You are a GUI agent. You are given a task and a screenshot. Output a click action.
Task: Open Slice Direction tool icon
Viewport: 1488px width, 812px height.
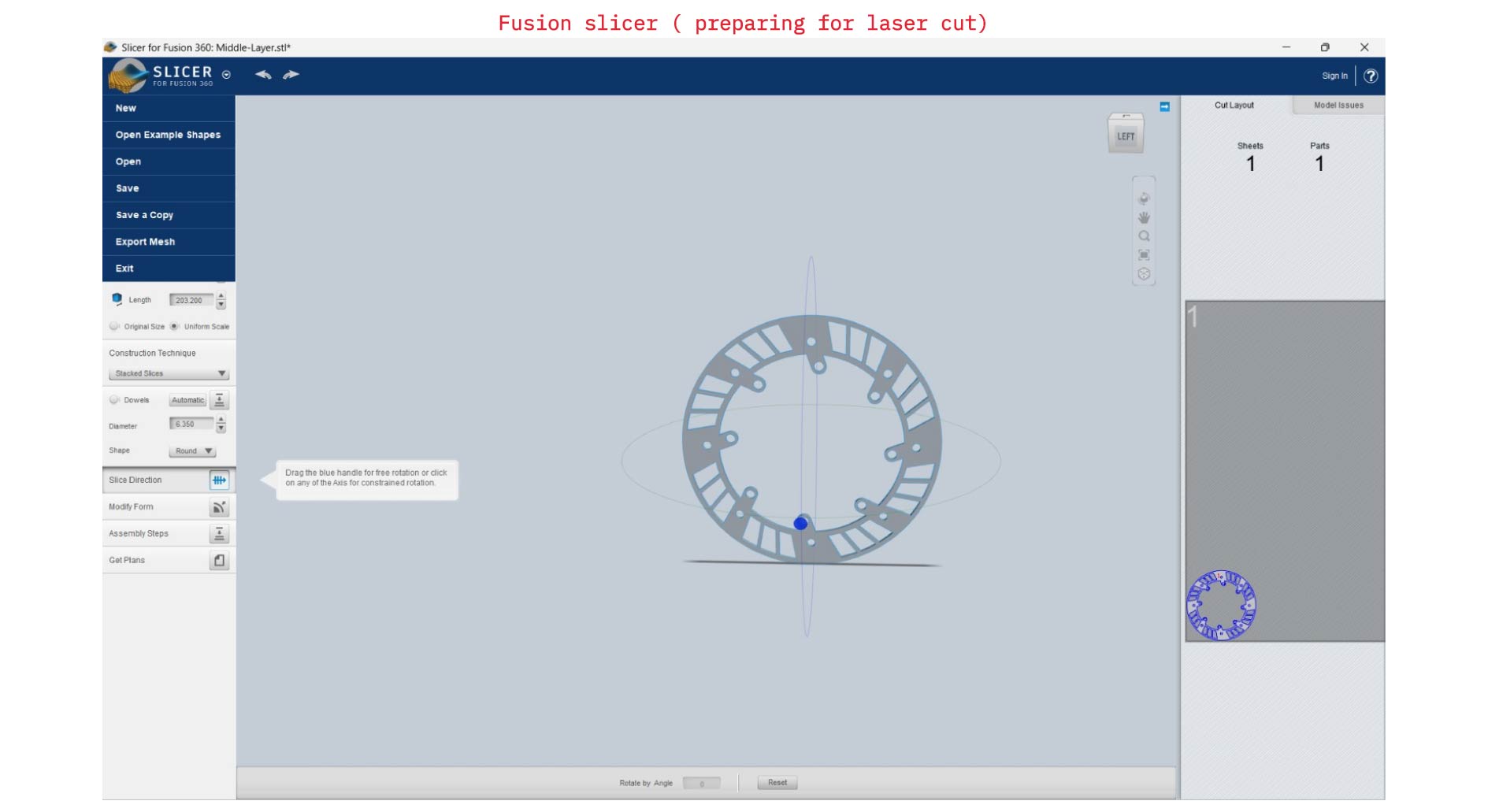pyautogui.click(x=219, y=480)
